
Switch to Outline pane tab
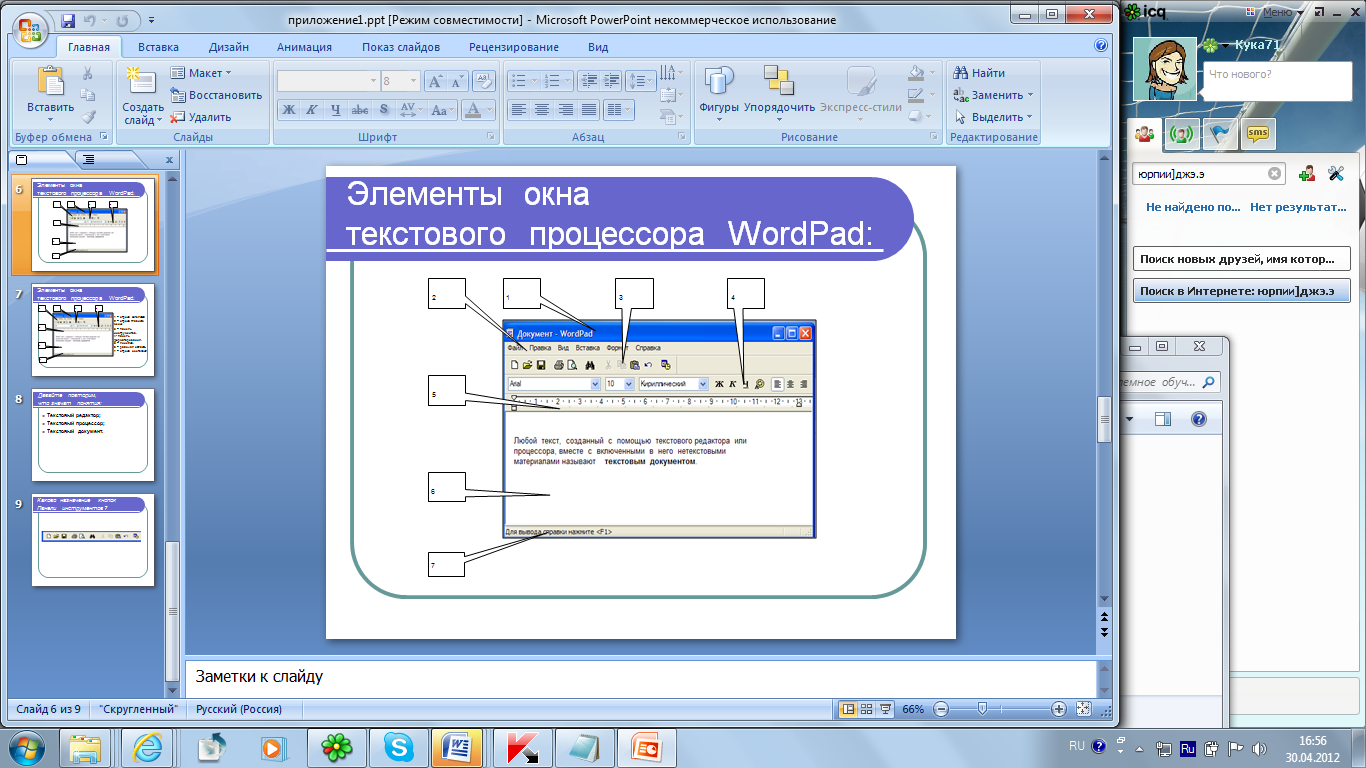click(x=87, y=159)
